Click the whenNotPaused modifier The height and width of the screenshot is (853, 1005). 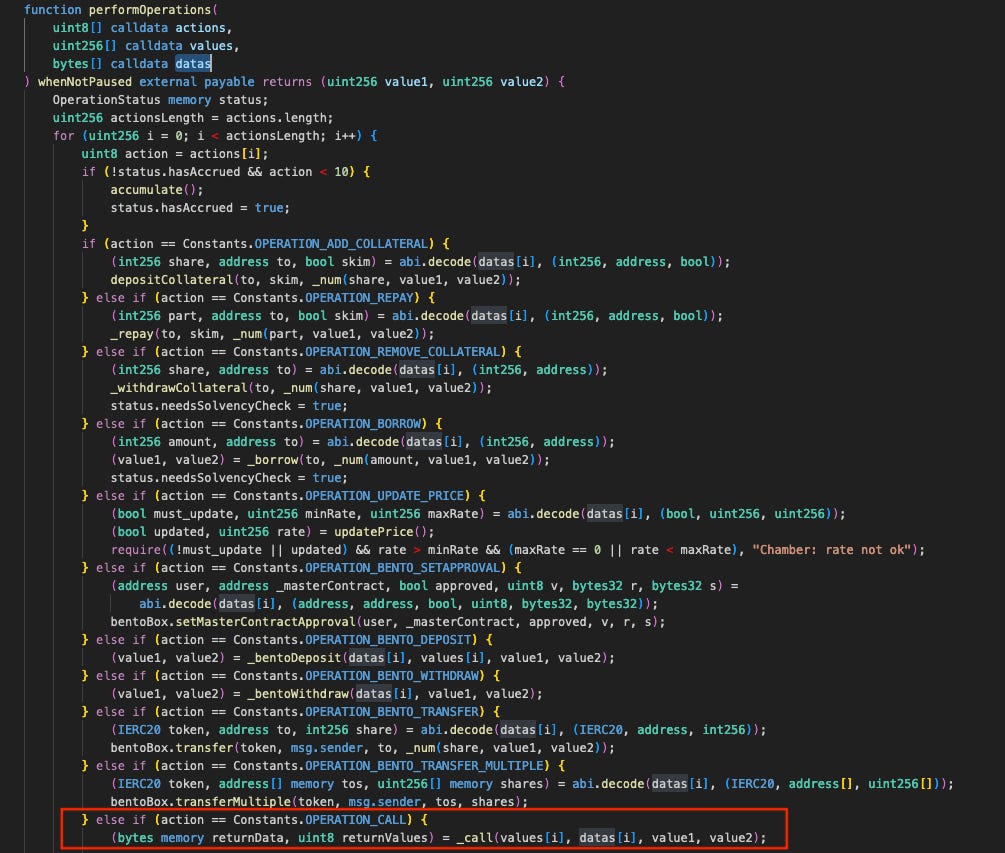click(85, 81)
